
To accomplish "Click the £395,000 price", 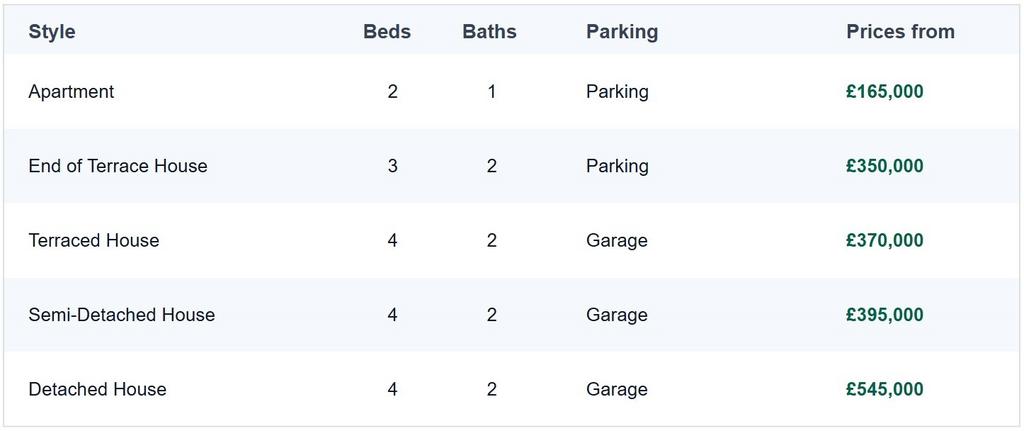I will point(884,315).
